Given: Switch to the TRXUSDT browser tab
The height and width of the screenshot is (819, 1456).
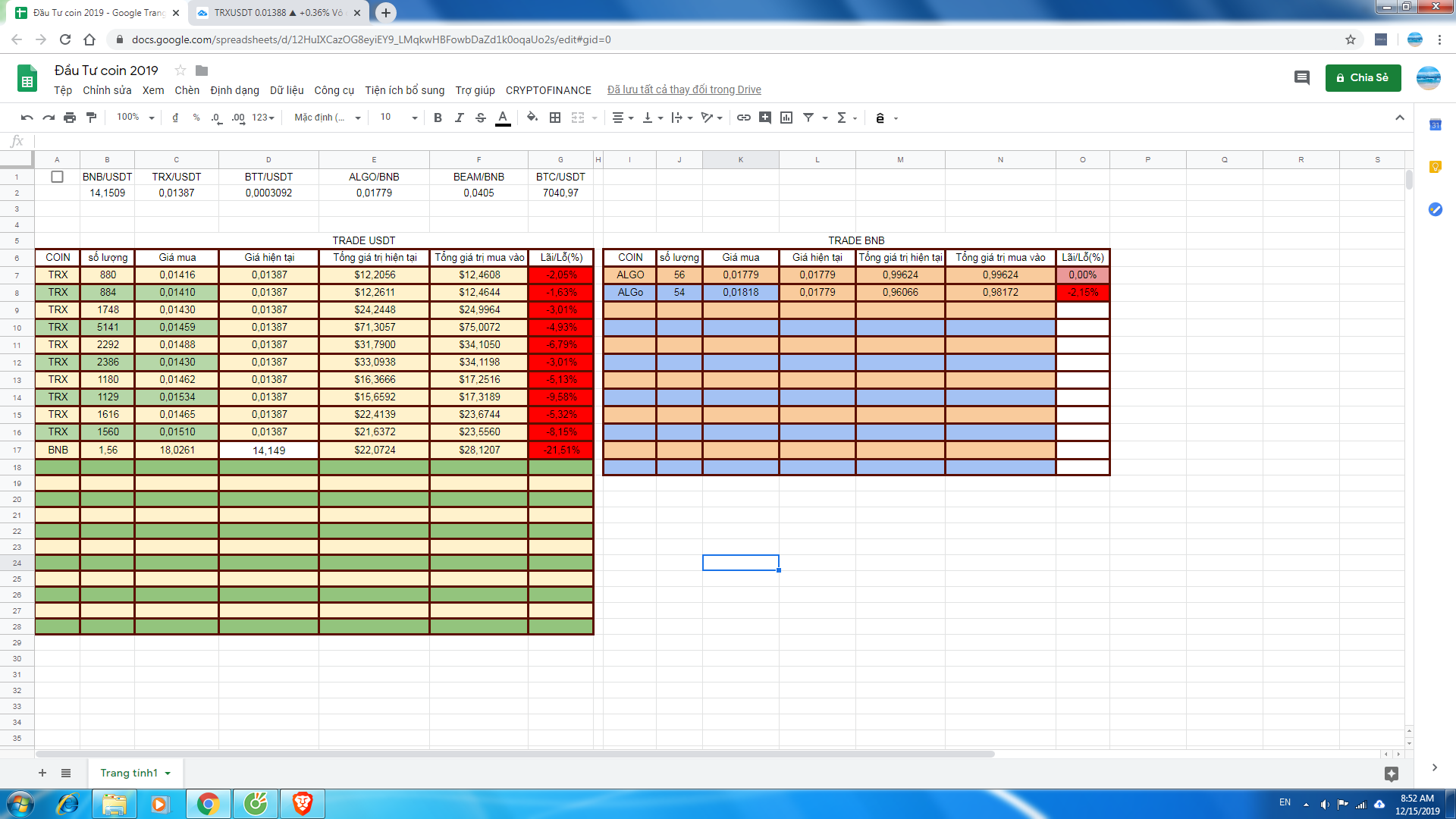Looking at the screenshot, I should [x=277, y=13].
